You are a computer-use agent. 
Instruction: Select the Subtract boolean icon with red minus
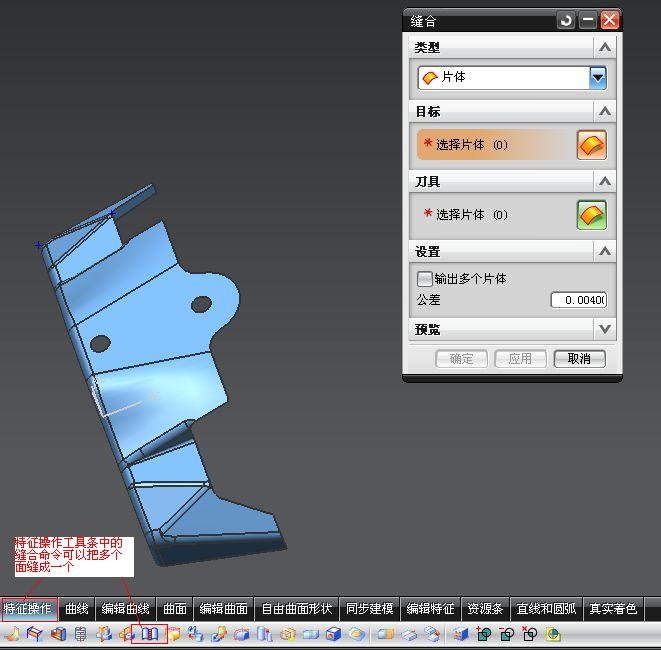tap(506, 634)
